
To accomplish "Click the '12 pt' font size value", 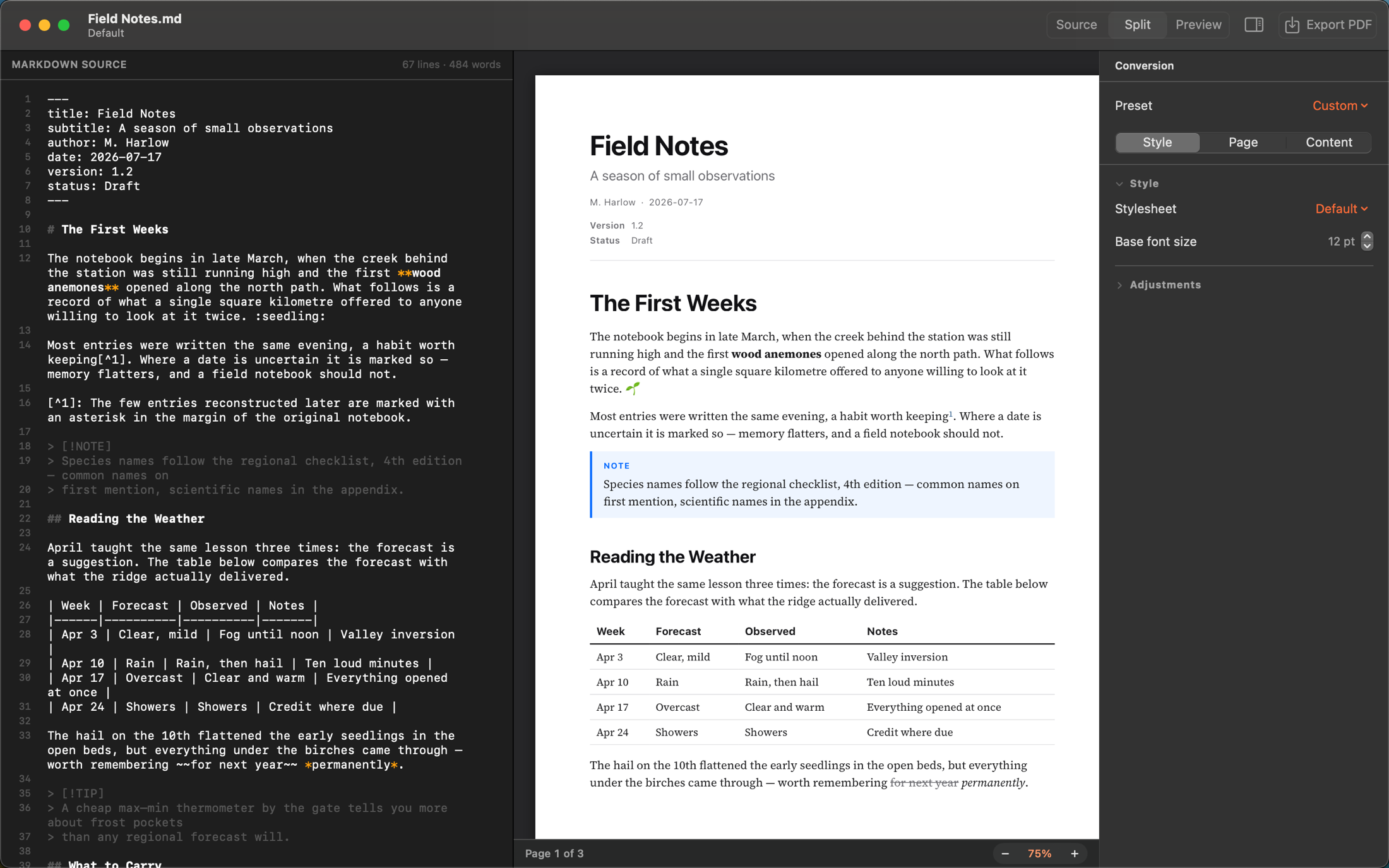I will point(1341,241).
